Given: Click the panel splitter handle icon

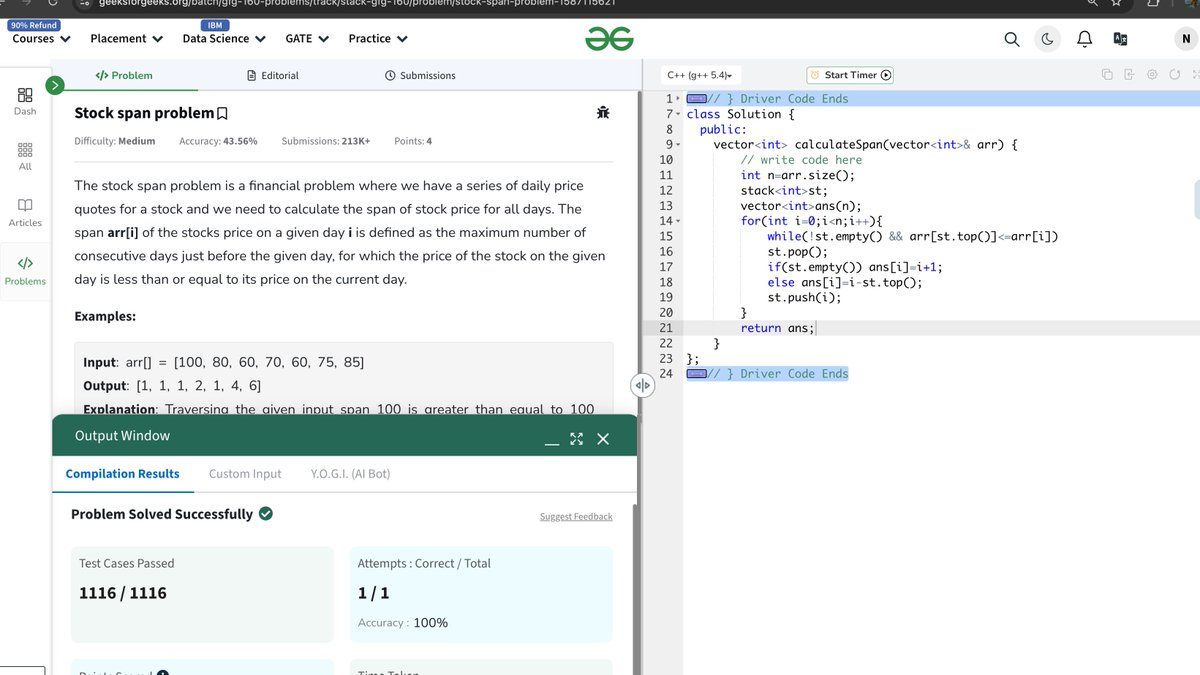Looking at the screenshot, I should (x=642, y=386).
